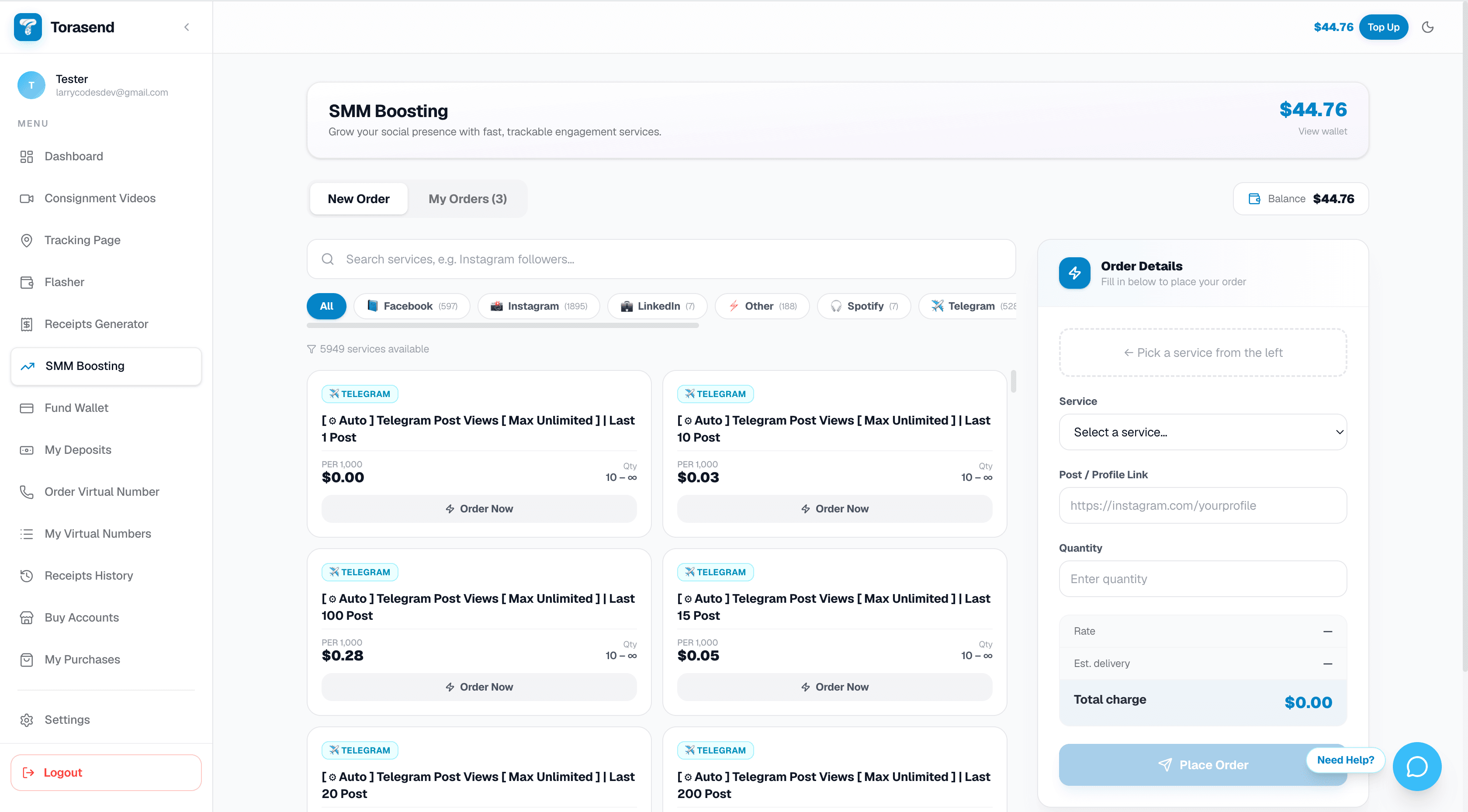Viewport: 1468px width, 812px height.
Task: Click the Tracking Page pin icon
Action: 27,241
